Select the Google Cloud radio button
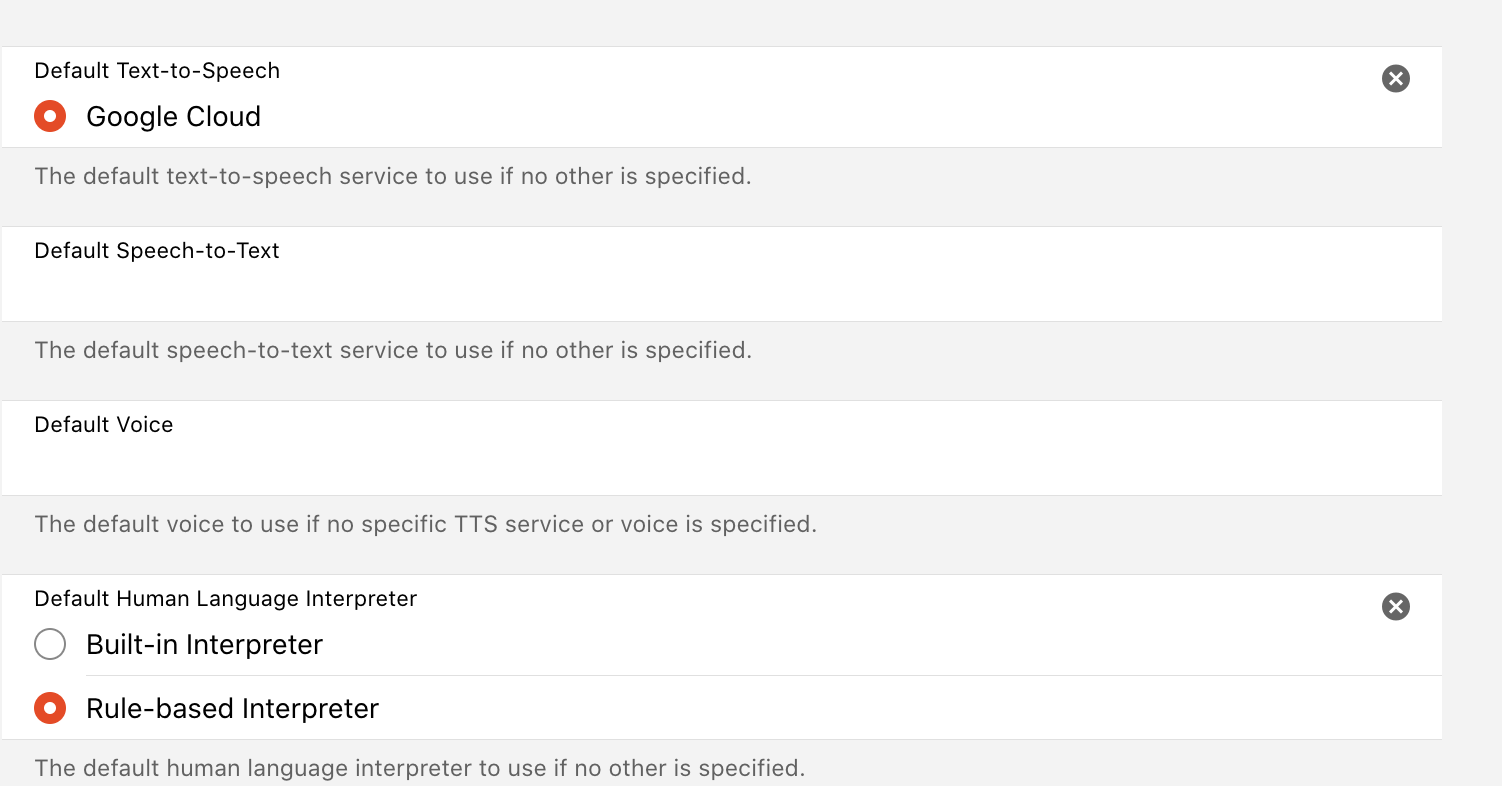 [x=50, y=117]
